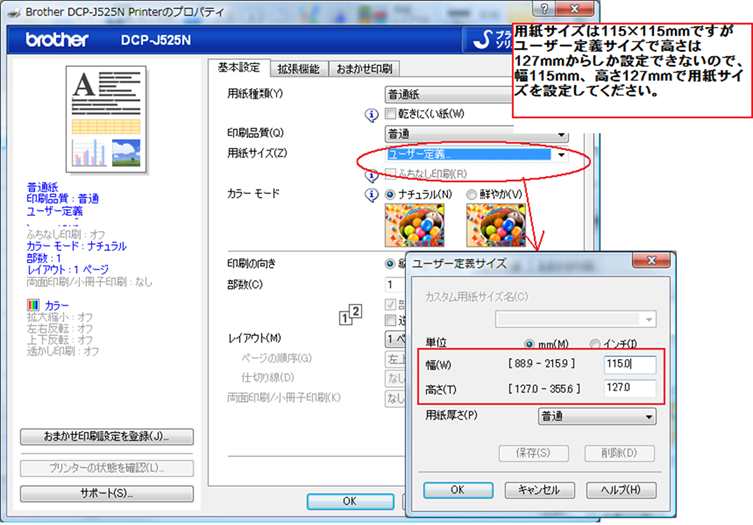Open the 両面印刷/小冊子印刷 dropdown

(x=396, y=398)
